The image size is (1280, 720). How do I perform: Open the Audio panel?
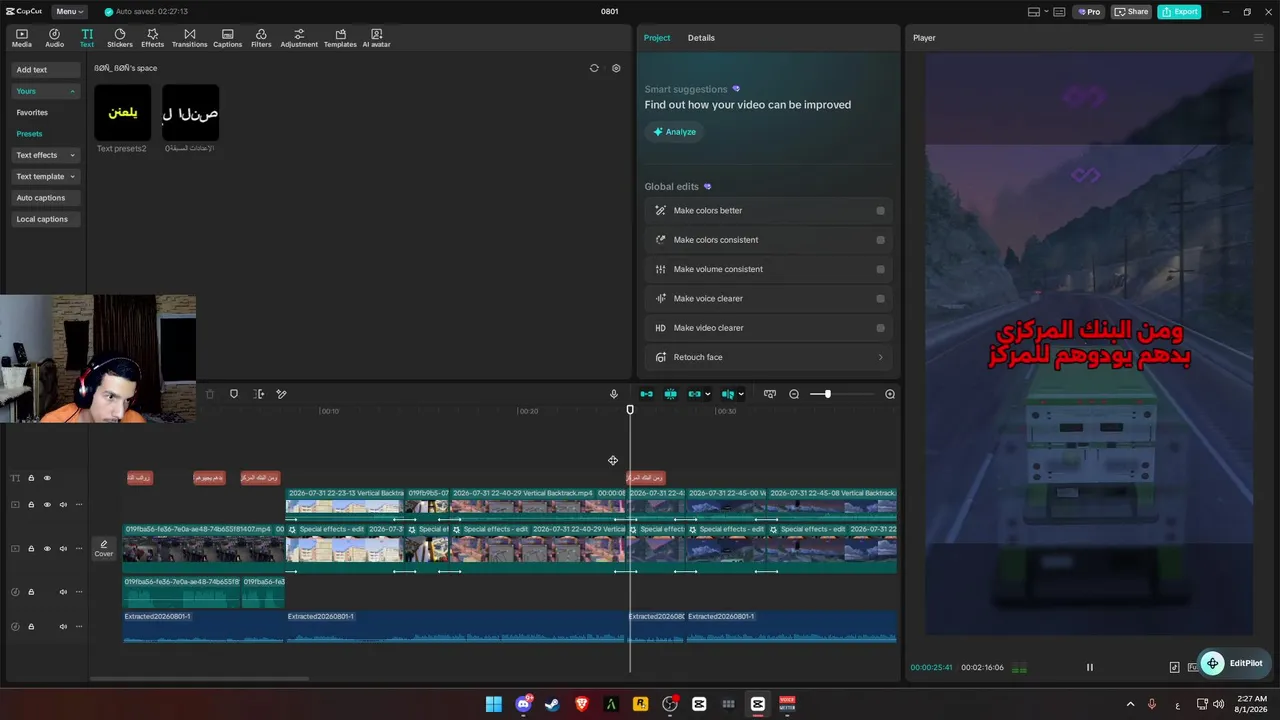click(54, 38)
